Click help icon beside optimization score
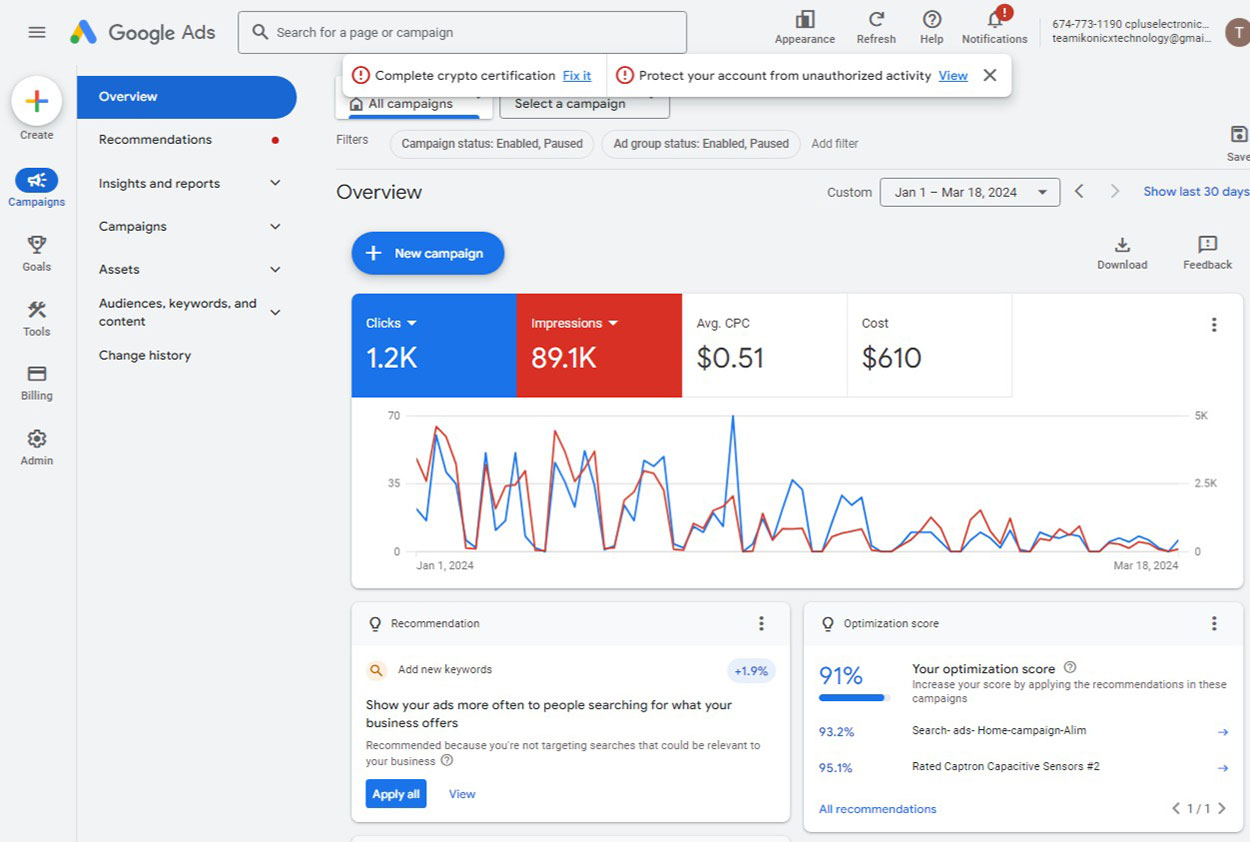This screenshot has width=1250, height=842. (x=1070, y=668)
